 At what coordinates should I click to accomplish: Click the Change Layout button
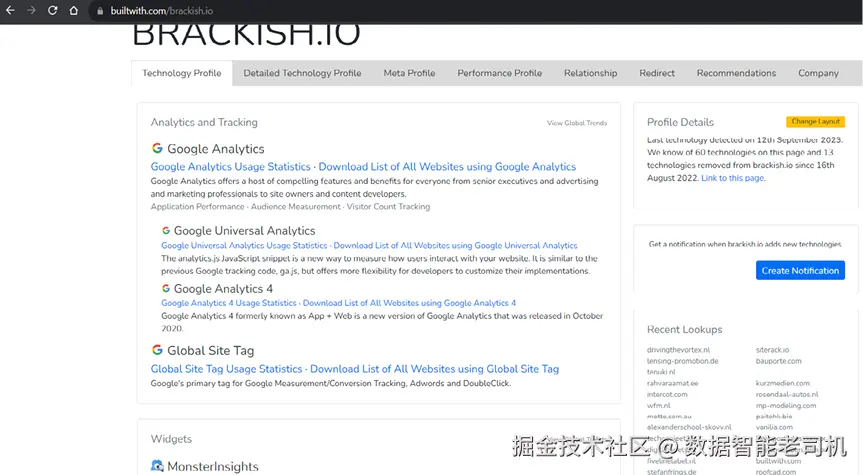tap(815, 122)
